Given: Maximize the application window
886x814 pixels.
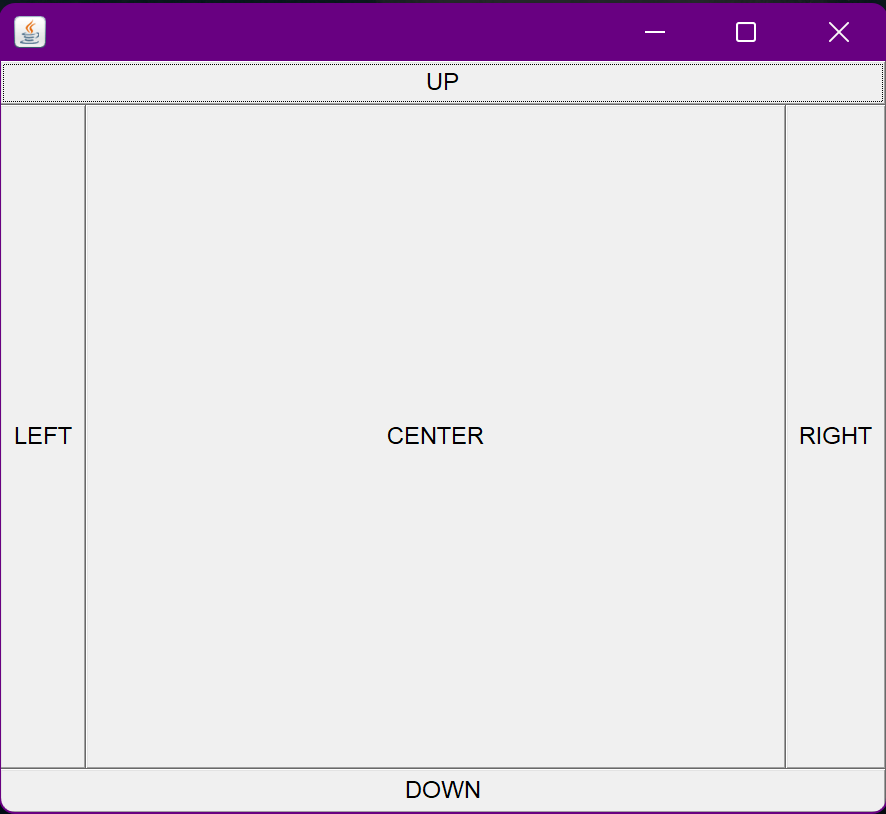Looking at the screenshot, I should [744, 32].
